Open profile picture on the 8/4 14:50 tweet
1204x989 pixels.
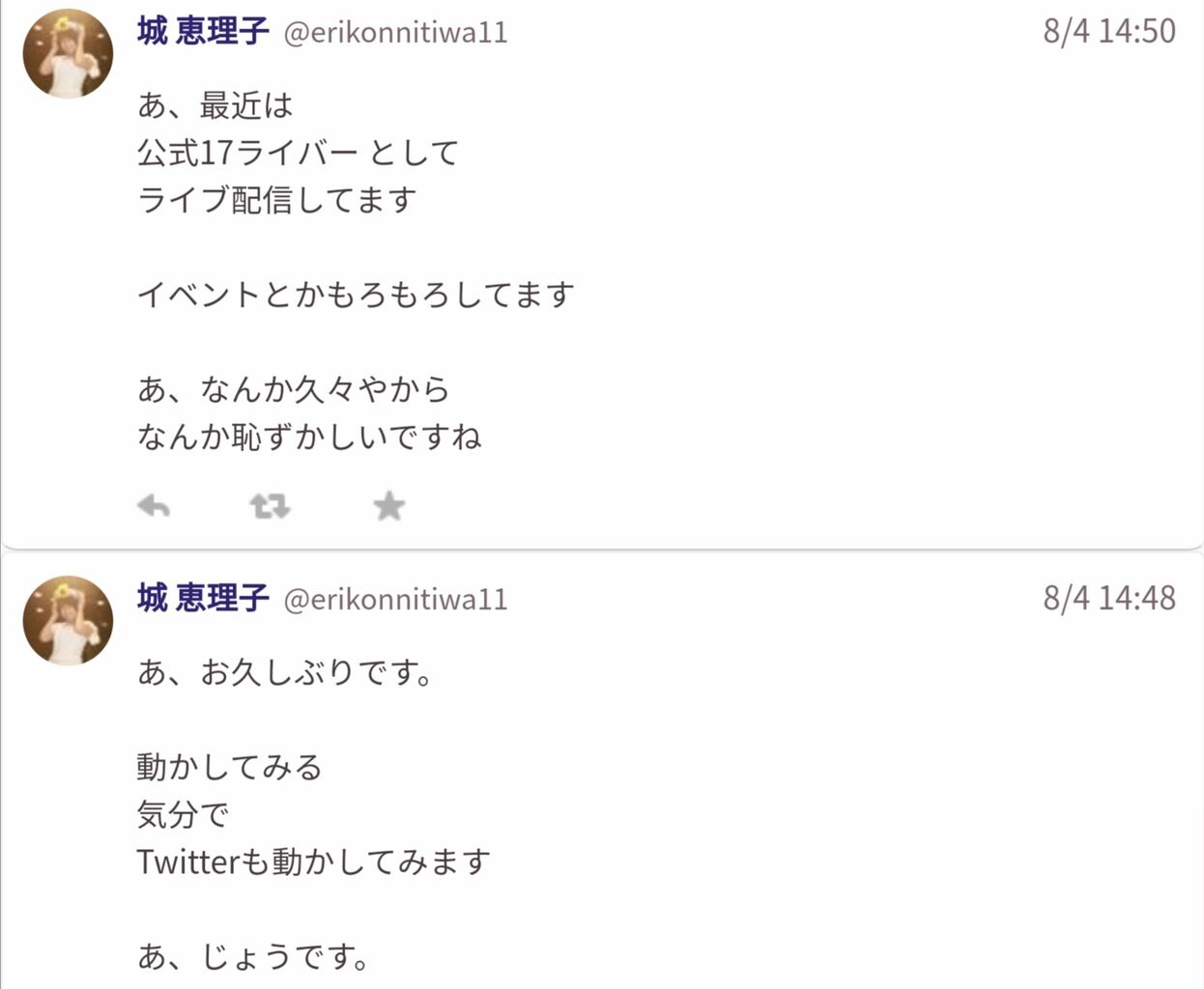click(x=68, y=53)
